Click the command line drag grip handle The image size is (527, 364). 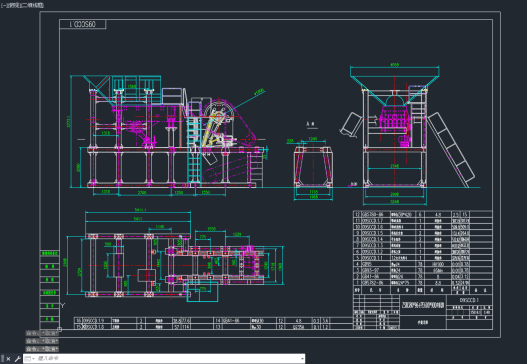(3, 359)
